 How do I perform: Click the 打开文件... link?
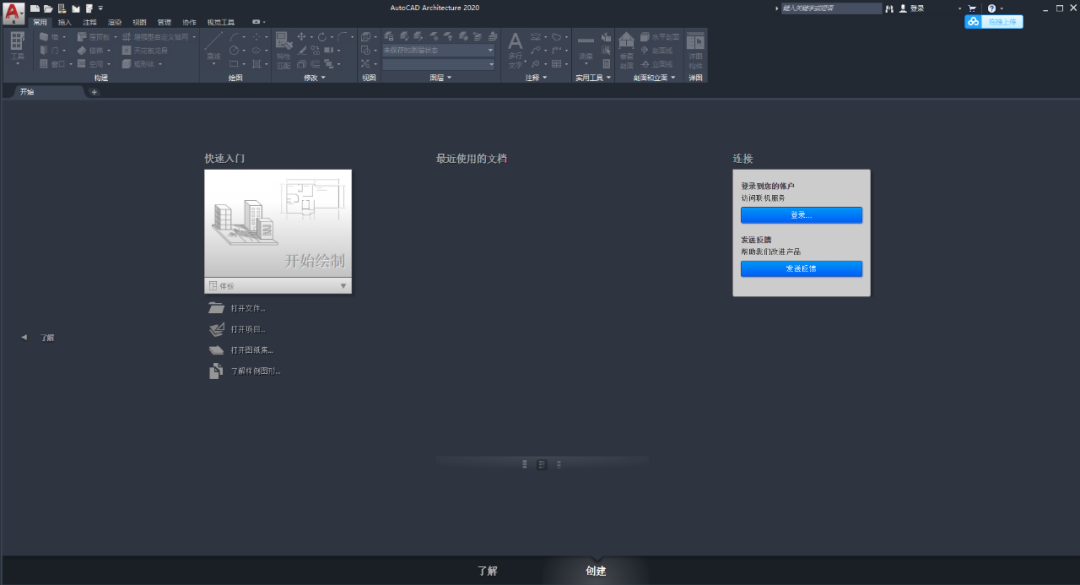[248, 308]
